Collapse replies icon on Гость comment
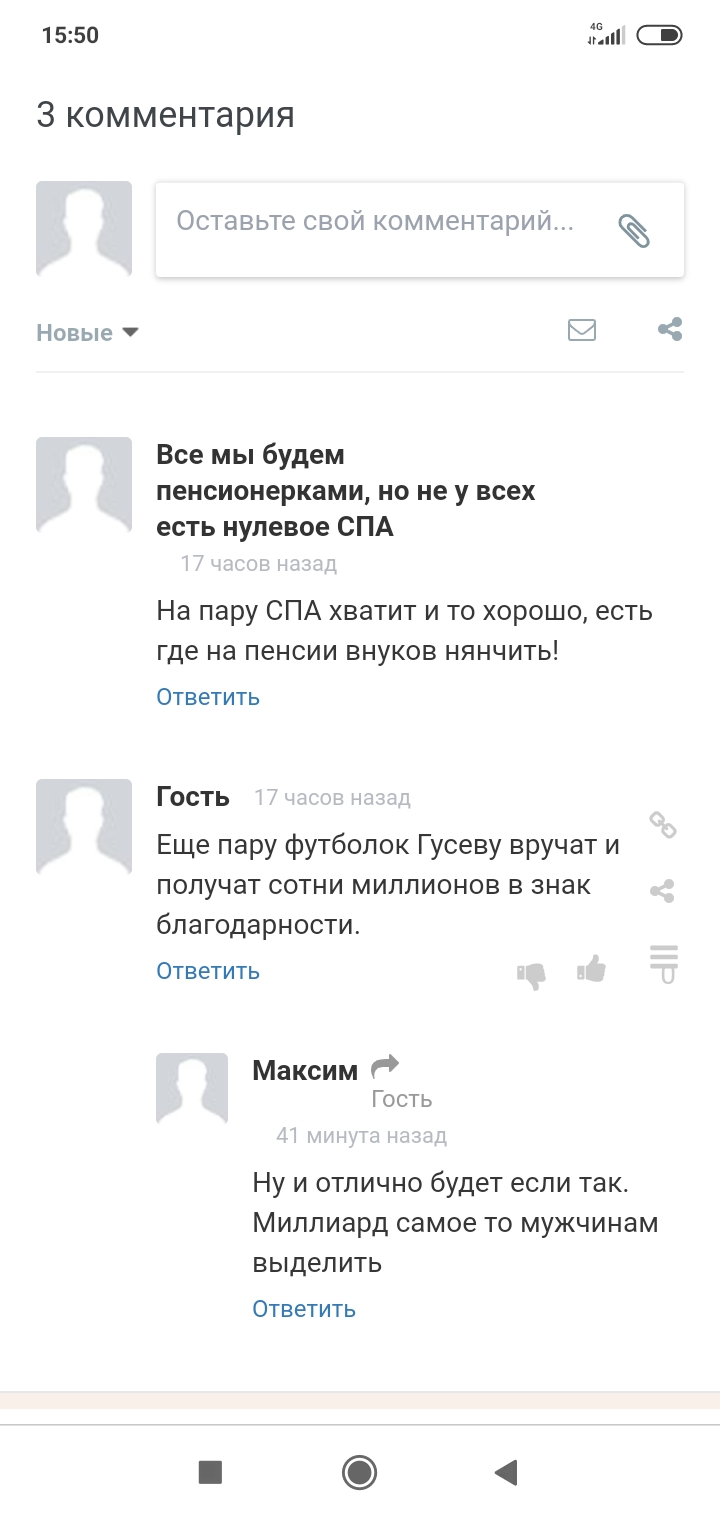This screenshot has width=720, height=1520. click(663, 961)
